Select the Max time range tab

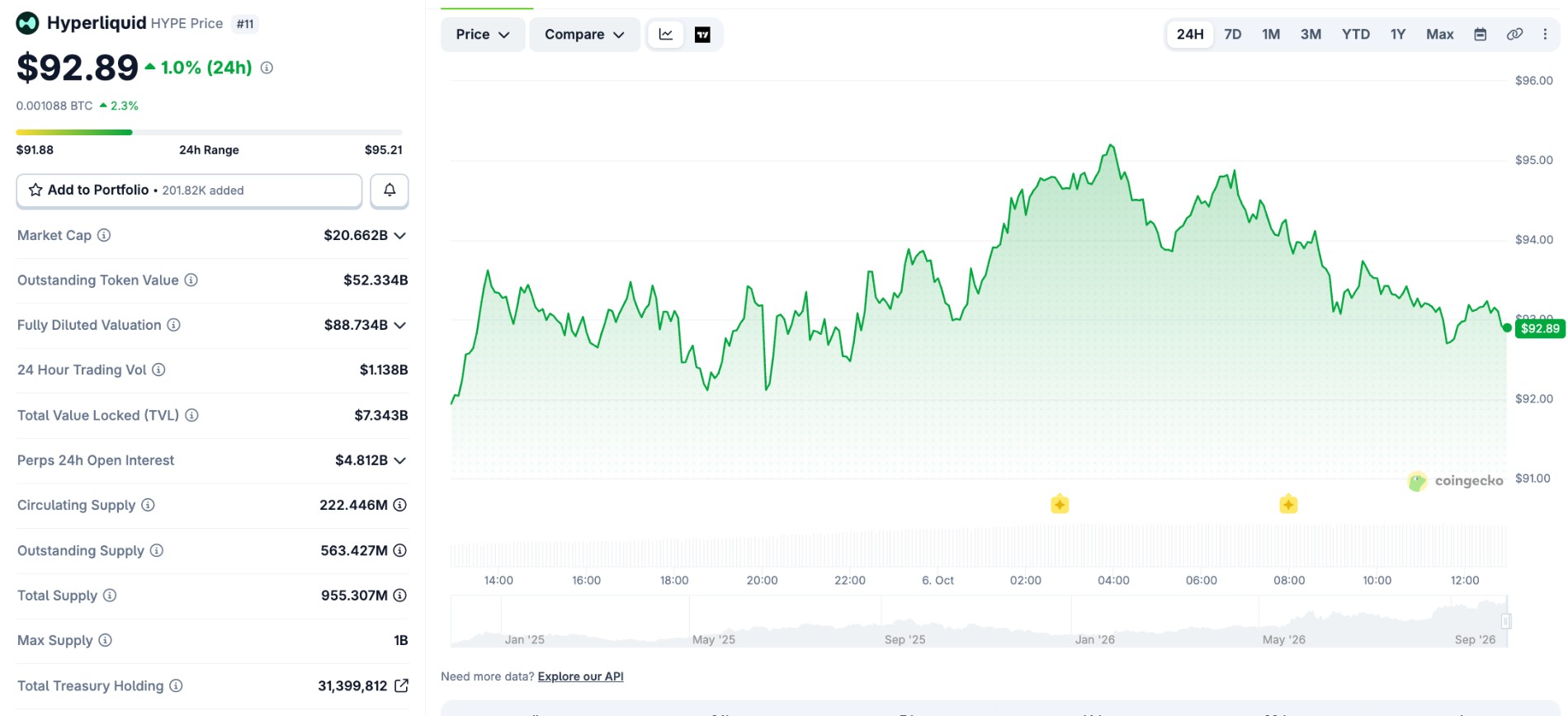(1440, 35)
